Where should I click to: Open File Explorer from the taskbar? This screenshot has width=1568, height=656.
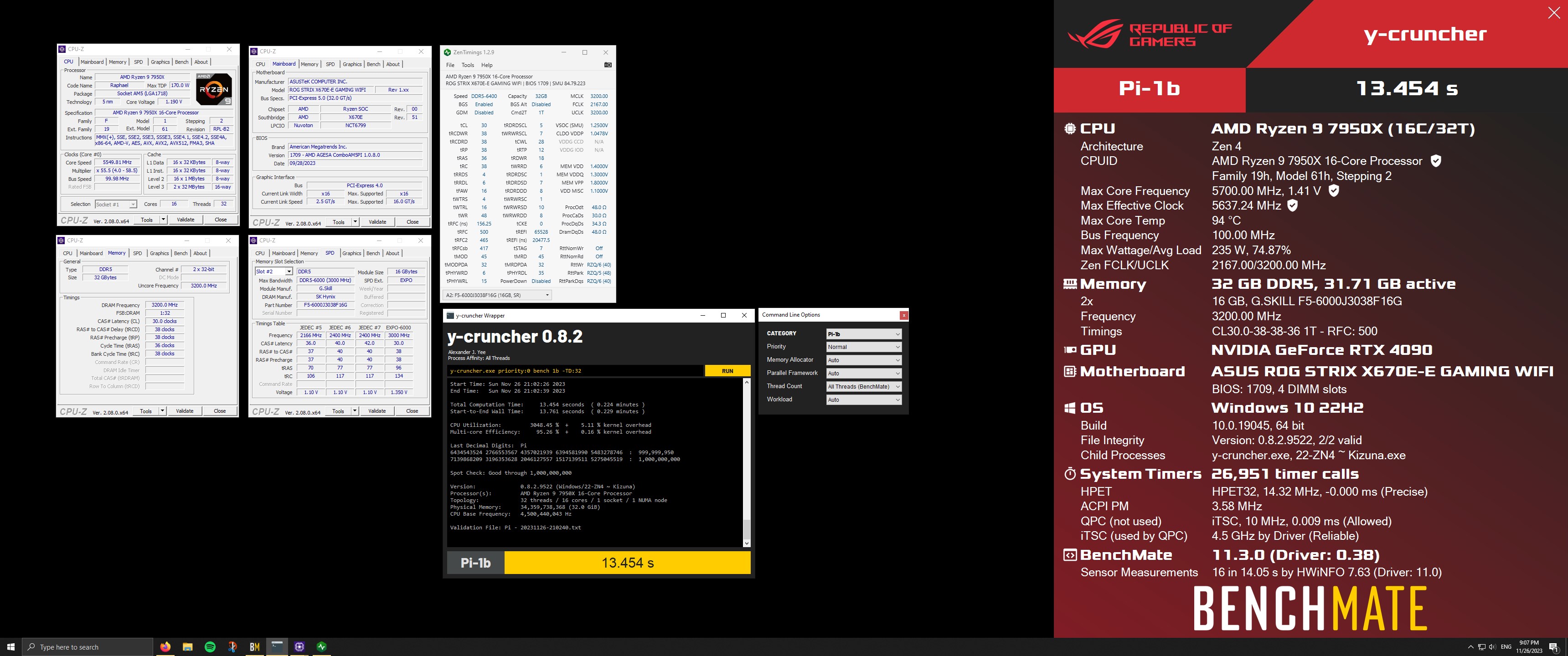tap(187, 646)
